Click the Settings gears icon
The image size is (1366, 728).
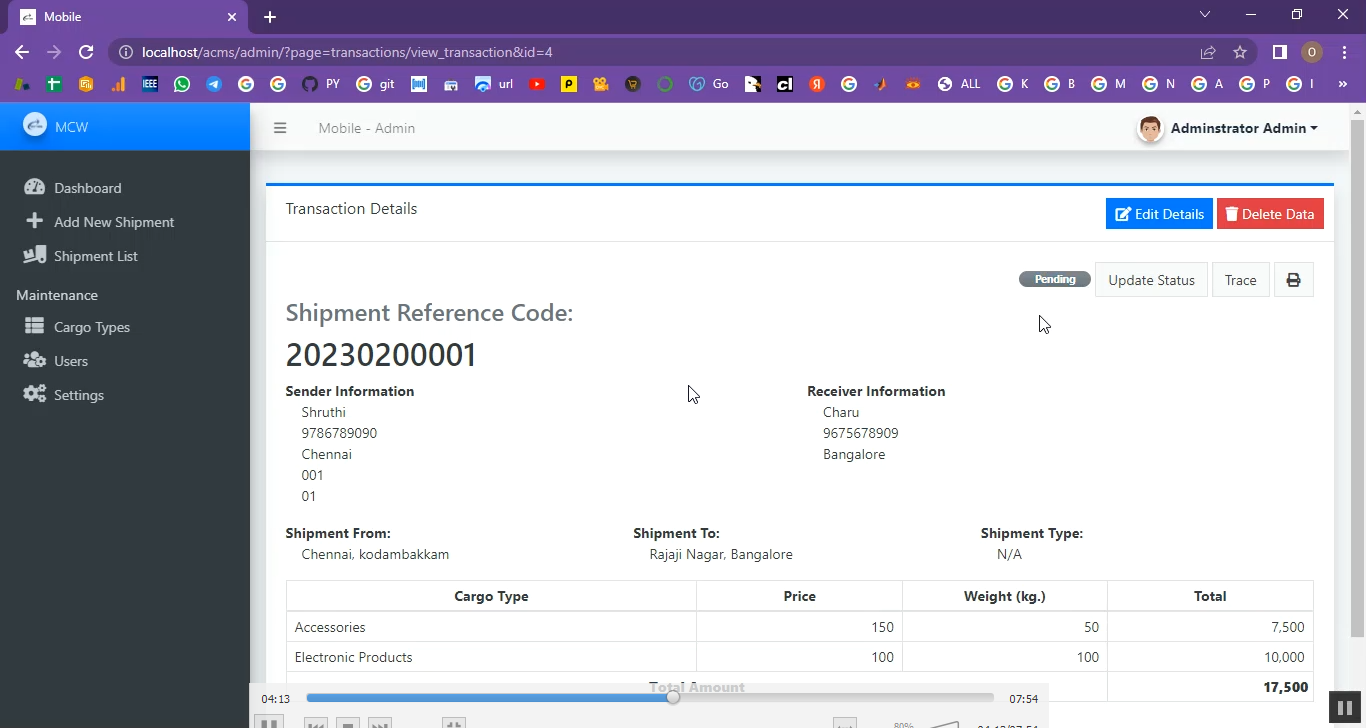(x=35, y=394)
